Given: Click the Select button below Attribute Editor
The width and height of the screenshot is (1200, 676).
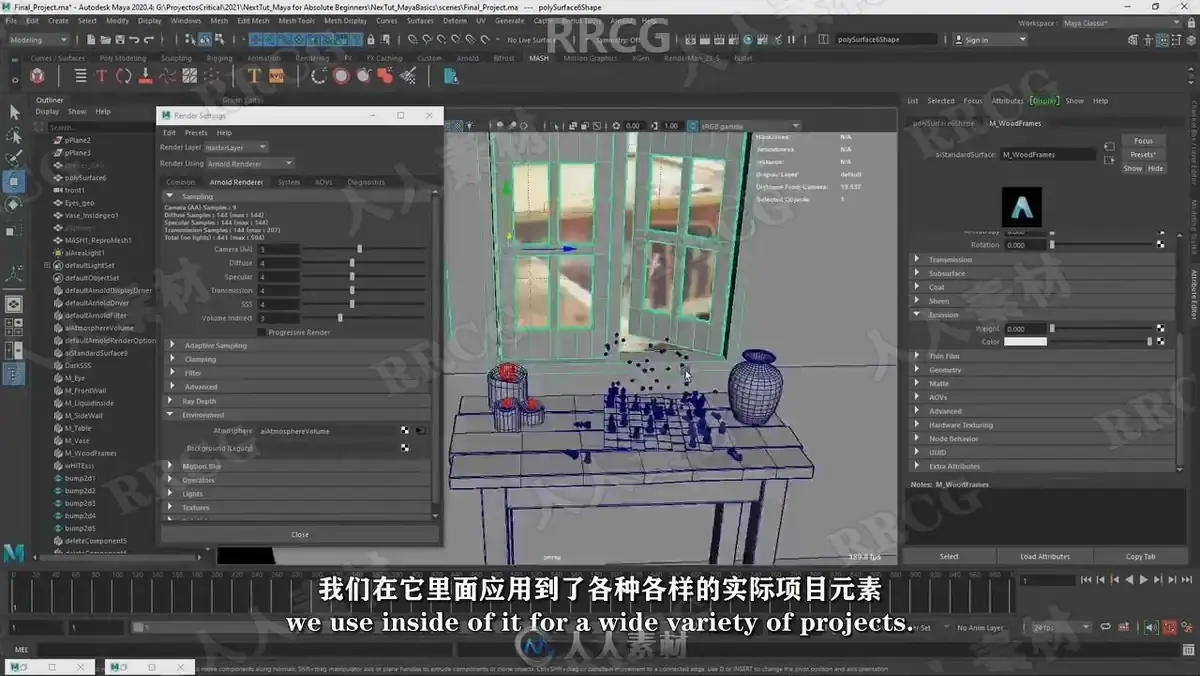Looking at the screenshot, I should click(949, 556).
